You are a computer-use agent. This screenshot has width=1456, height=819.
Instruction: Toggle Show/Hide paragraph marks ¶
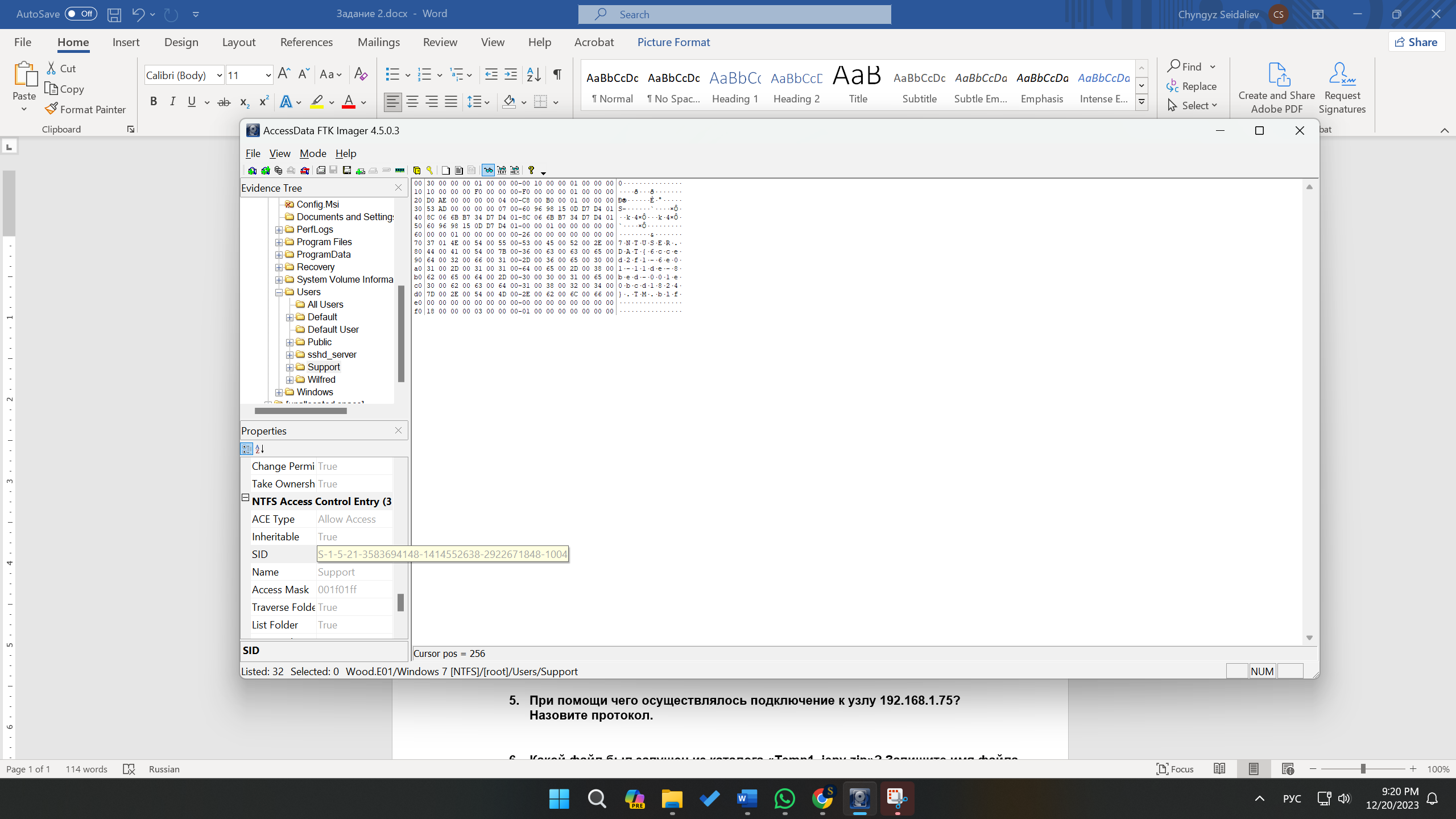[x=557, y=75]
